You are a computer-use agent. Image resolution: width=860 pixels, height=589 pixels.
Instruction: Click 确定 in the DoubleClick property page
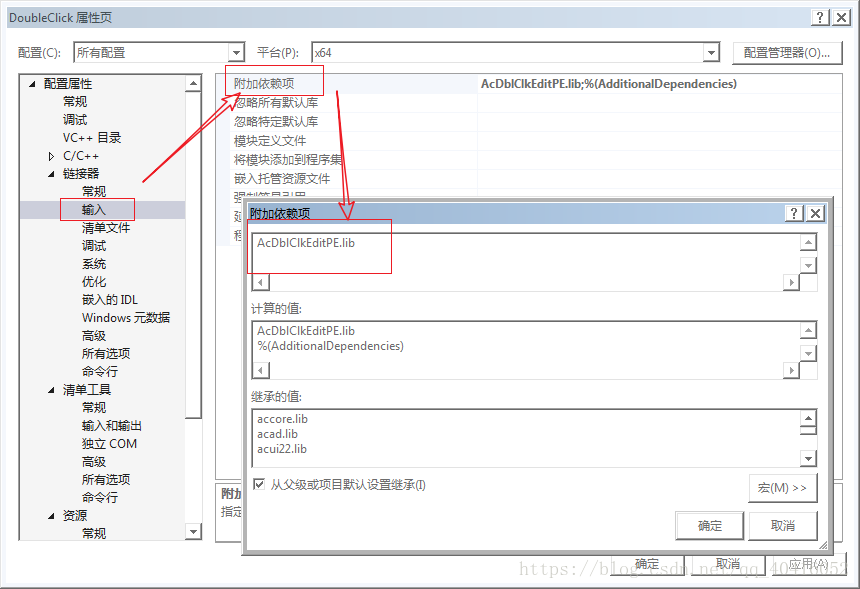pos(647,564)
